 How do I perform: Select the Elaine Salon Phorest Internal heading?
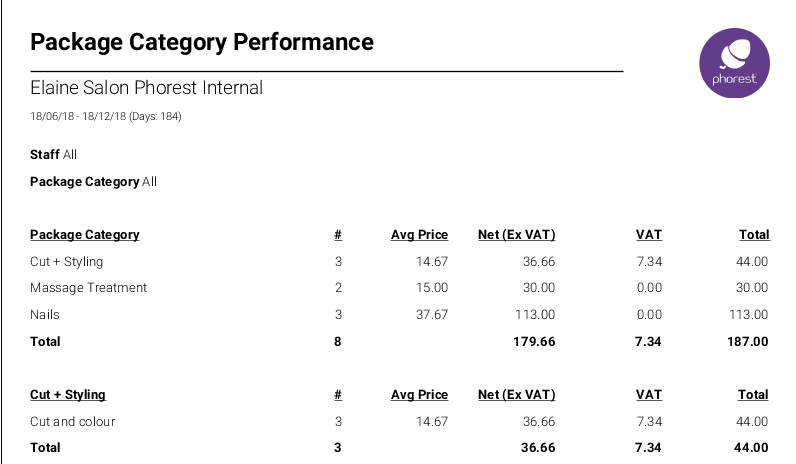(147, 88)
